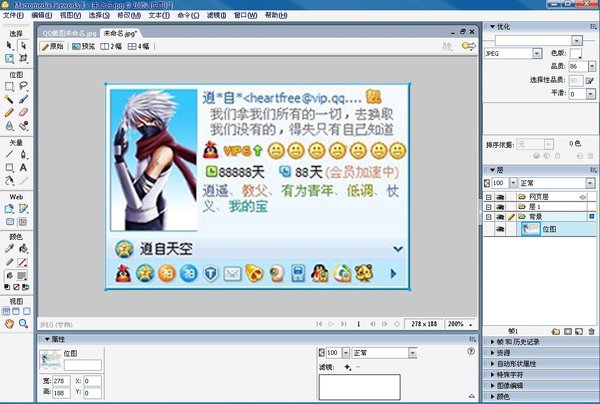This screenshot has height=404, width=600.
Task: Select the Marquee tool
Action: pyautogui.click(x=9, y=86)
